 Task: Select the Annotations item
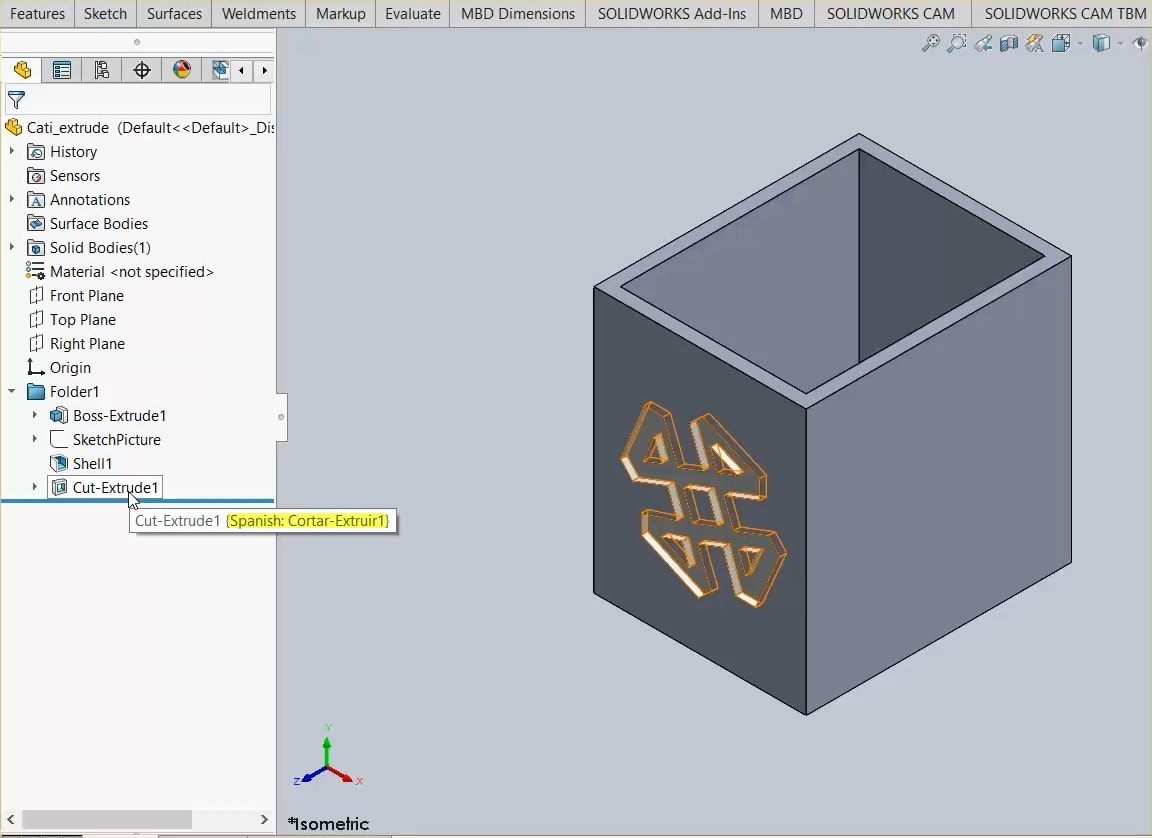[90, 200]
